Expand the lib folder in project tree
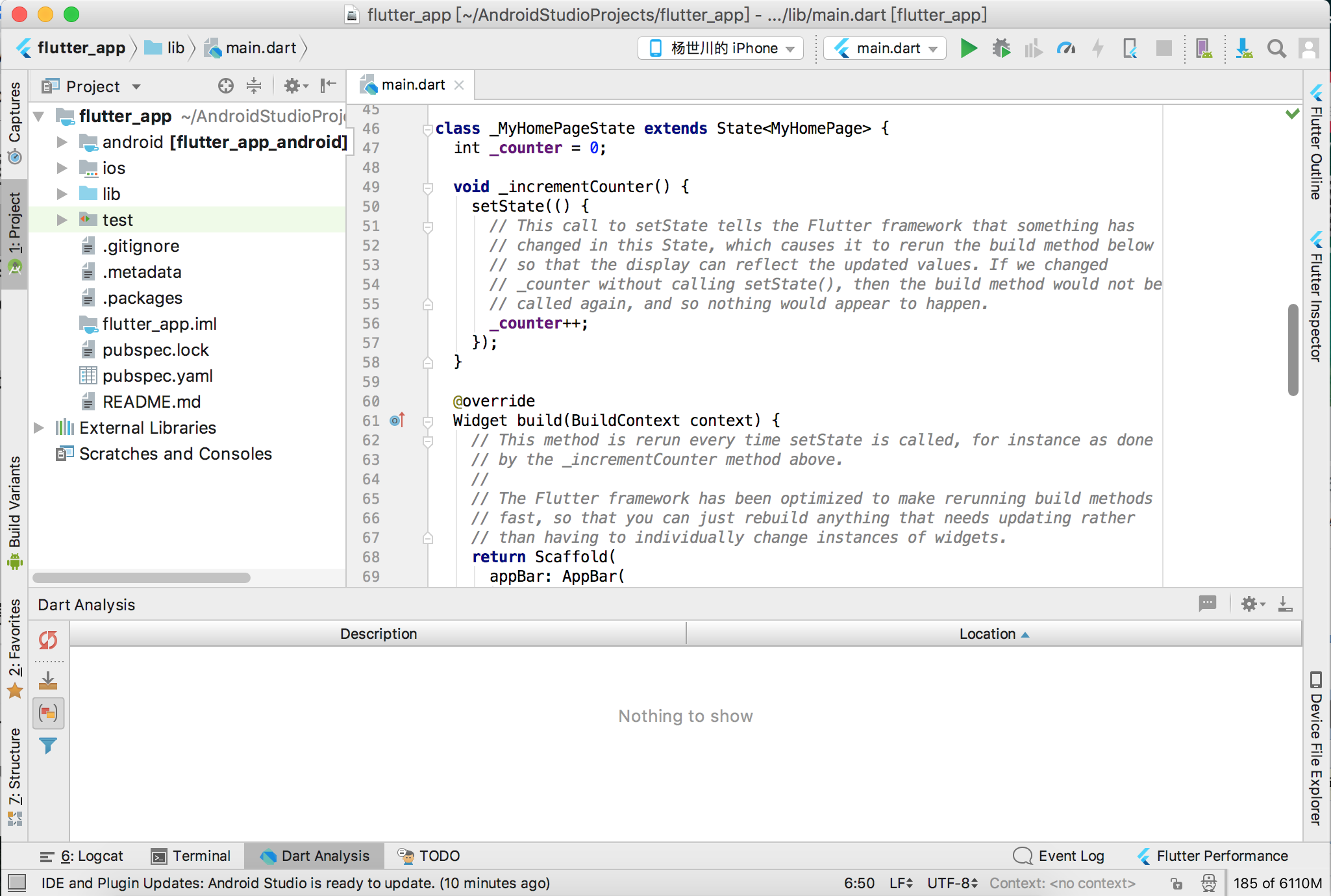This screenshot has height=896, width=1331. 62,193
